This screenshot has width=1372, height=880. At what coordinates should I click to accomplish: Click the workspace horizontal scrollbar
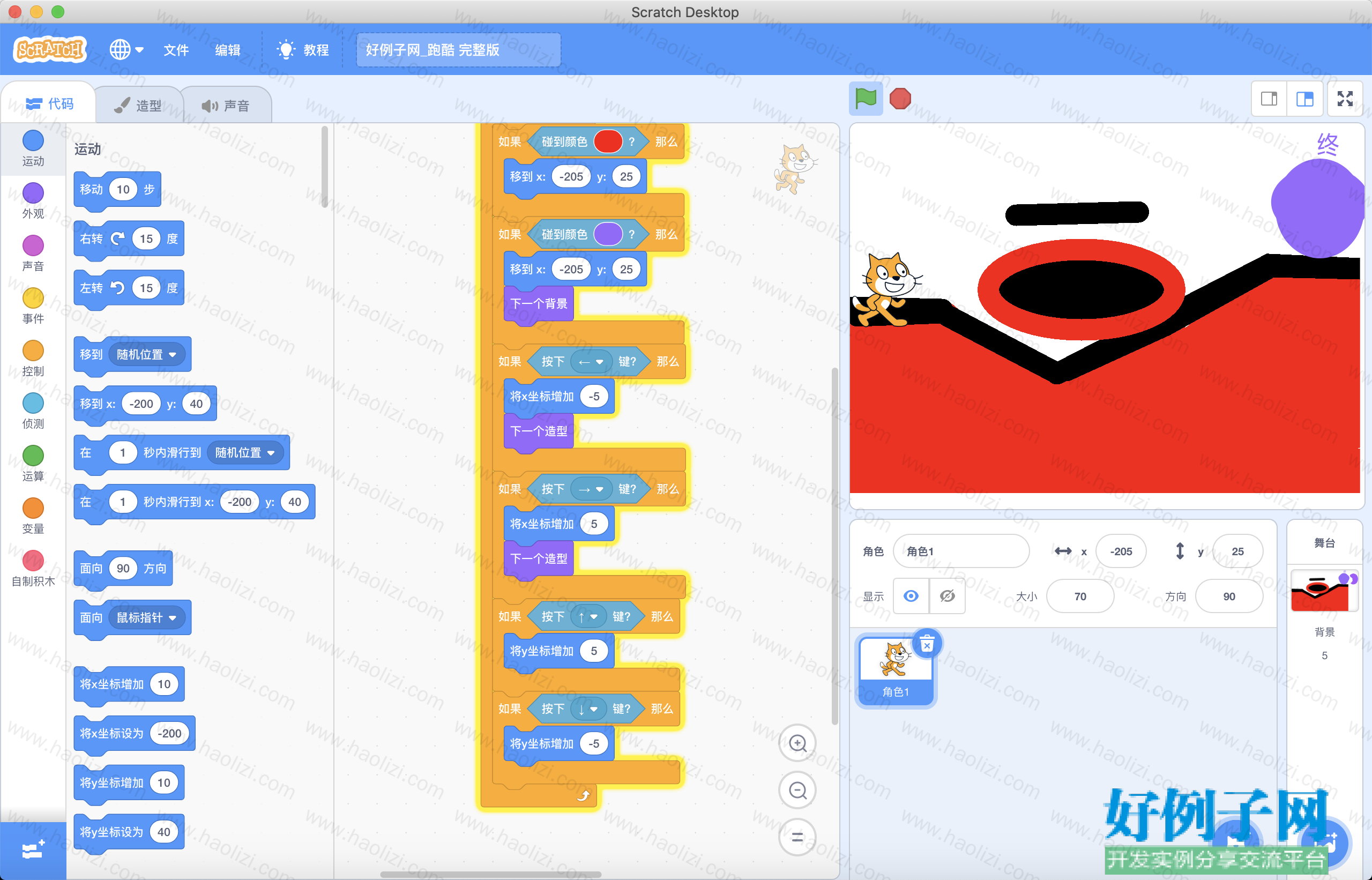click(490, 874)
